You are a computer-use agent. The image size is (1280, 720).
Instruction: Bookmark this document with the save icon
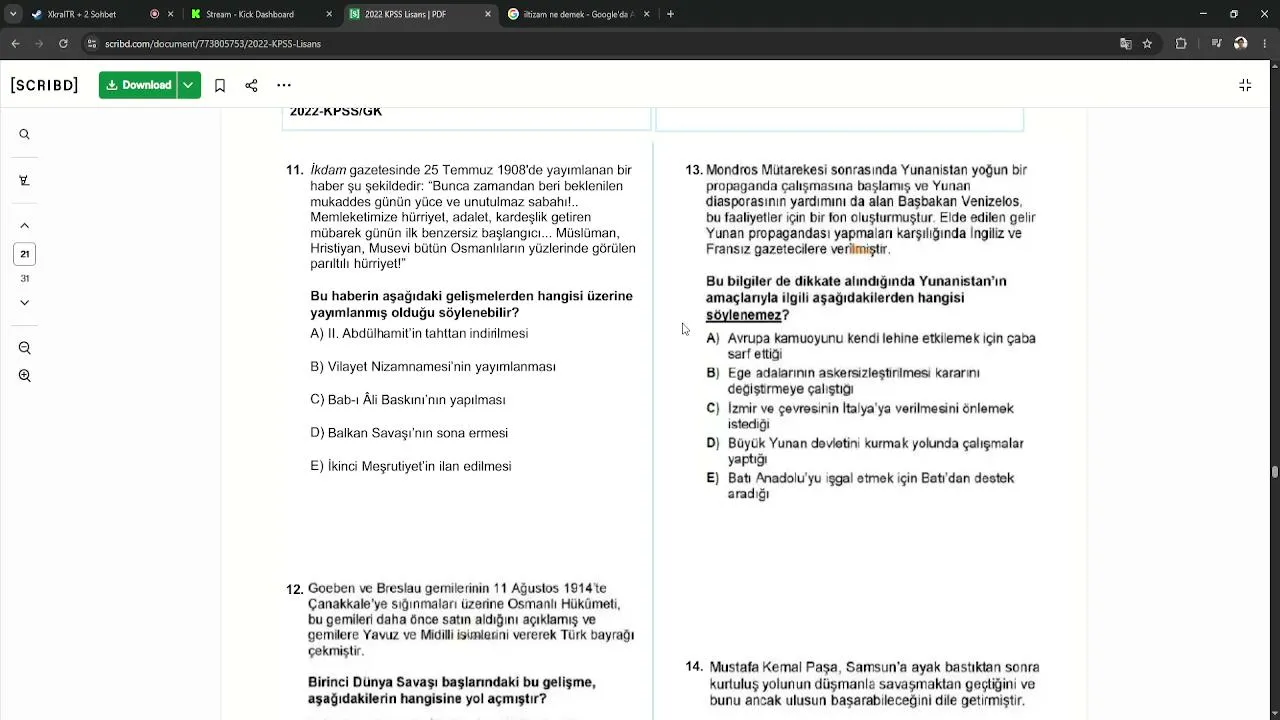tap(220, 85)
